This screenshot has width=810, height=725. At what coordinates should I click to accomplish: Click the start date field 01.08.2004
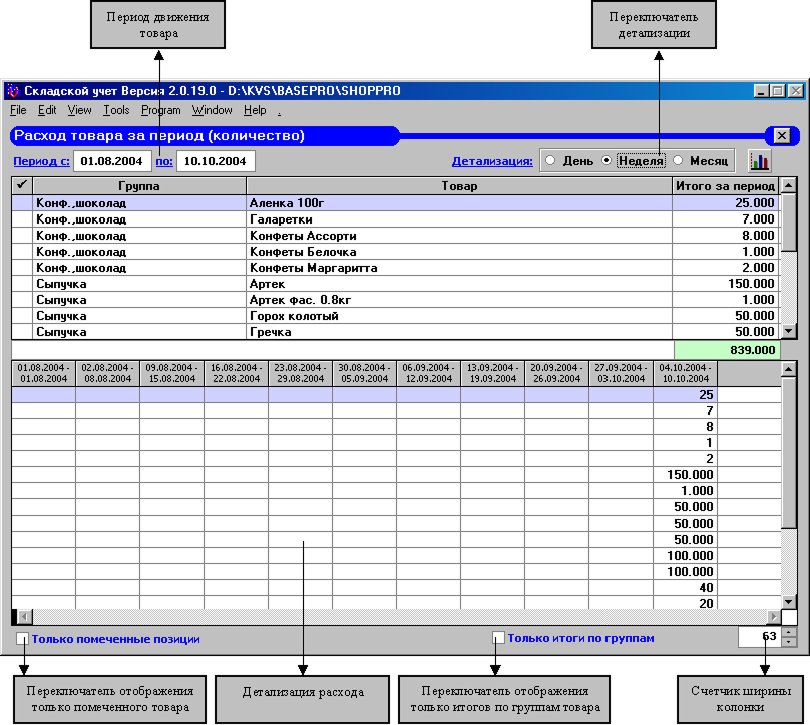click(112, 161)
